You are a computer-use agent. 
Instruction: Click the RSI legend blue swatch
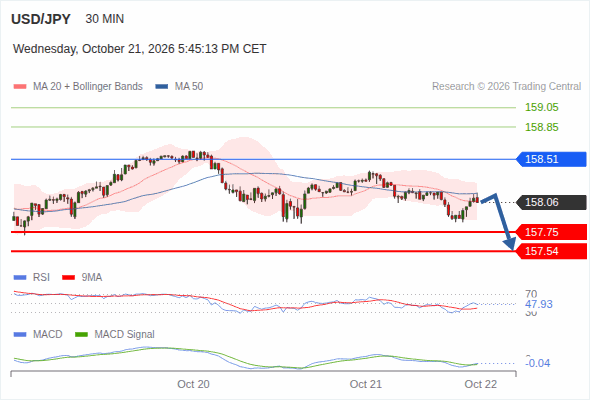point(20,278)
